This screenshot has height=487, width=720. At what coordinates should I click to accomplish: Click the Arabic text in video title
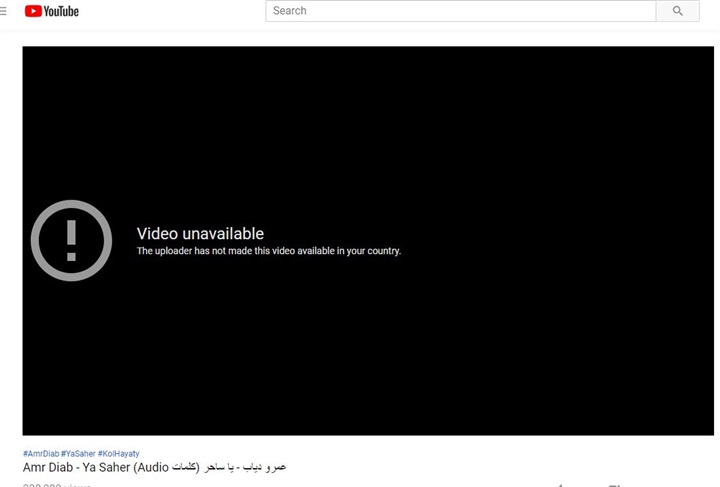pyautogui.click(x=245, y=467)
